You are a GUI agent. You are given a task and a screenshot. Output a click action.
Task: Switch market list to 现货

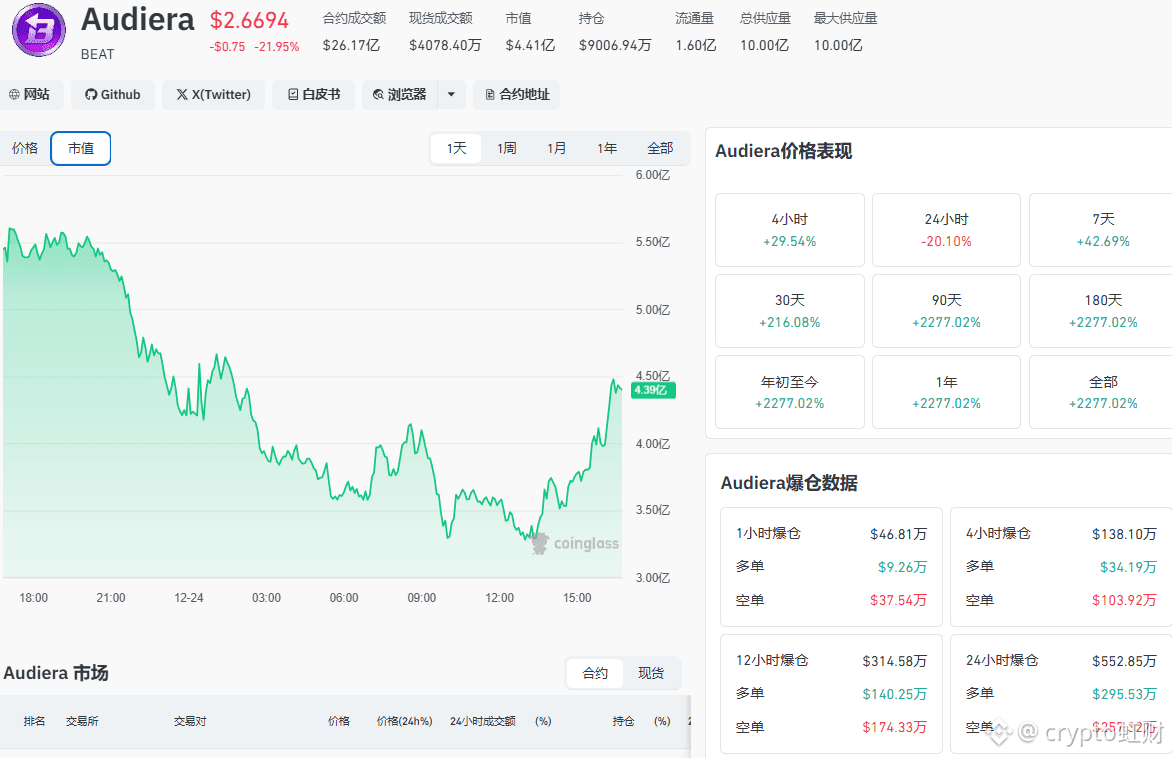(651, 673)
